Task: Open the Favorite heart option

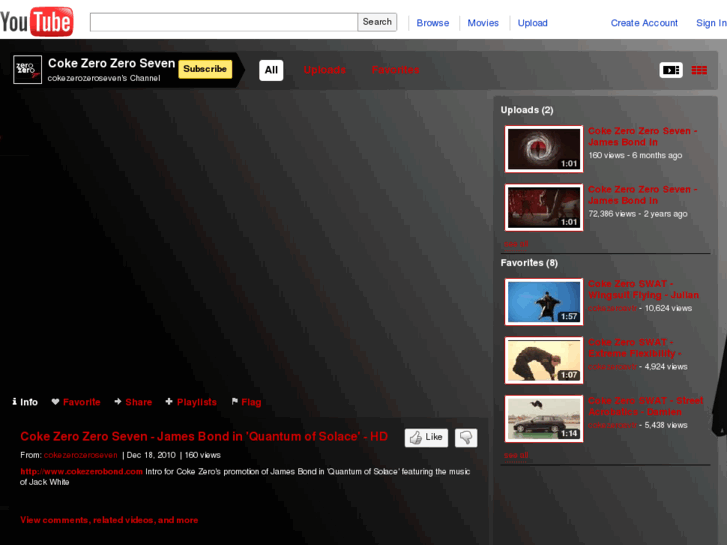Action: point(76,402)
